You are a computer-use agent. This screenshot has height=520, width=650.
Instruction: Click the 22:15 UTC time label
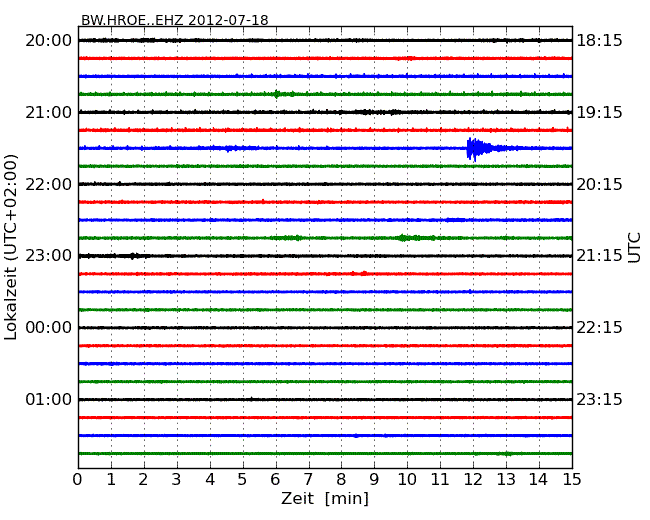599,328
